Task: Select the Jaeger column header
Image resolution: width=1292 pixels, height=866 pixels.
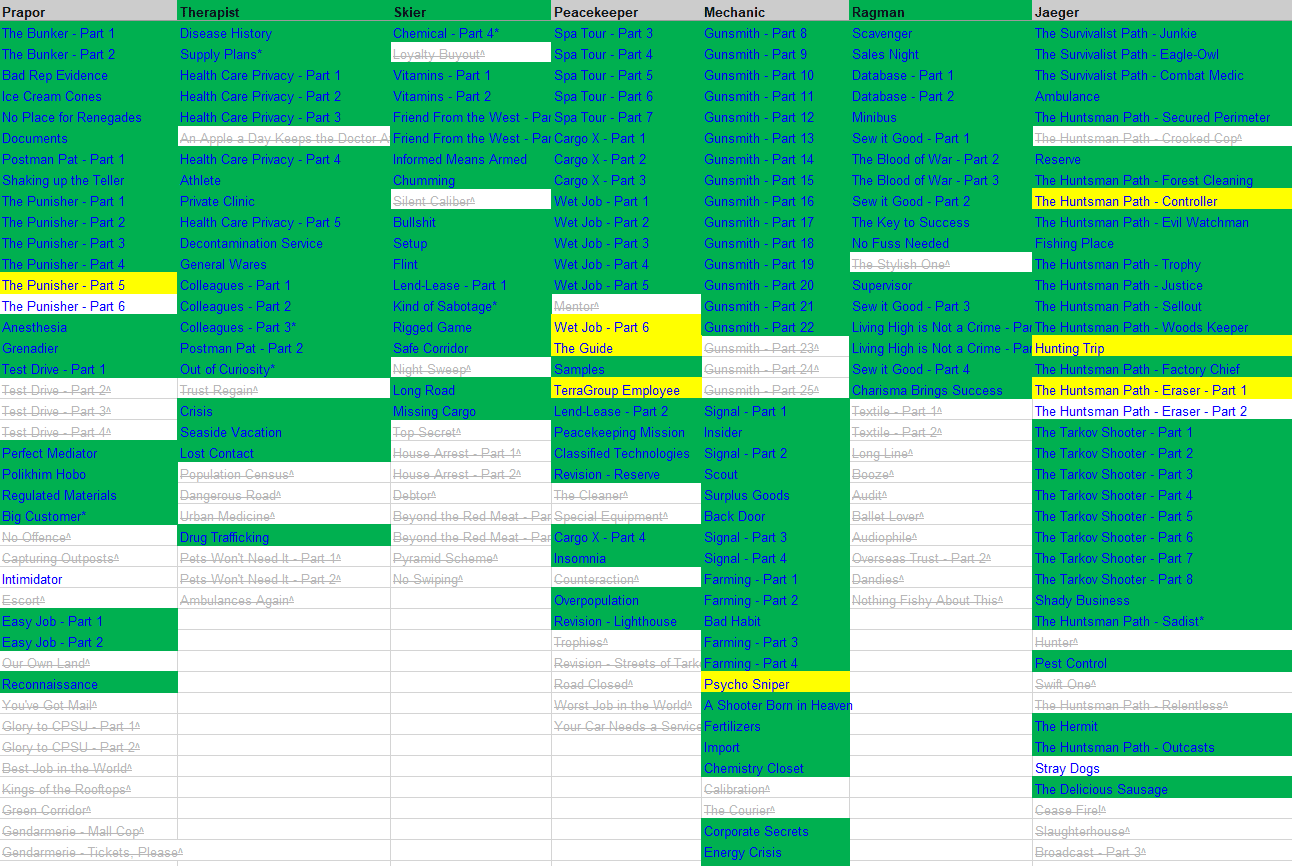Action: (x=1162, y=11)
